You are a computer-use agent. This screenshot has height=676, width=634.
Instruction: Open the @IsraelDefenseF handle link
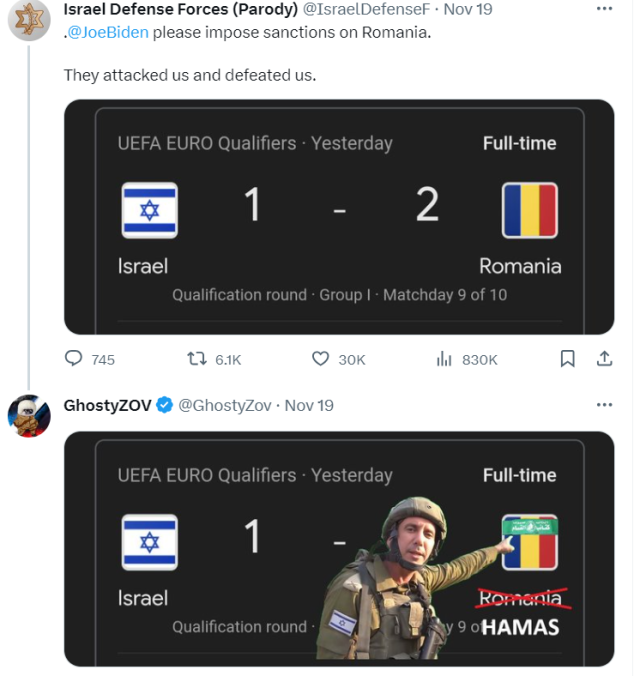[x=366, y=8]
